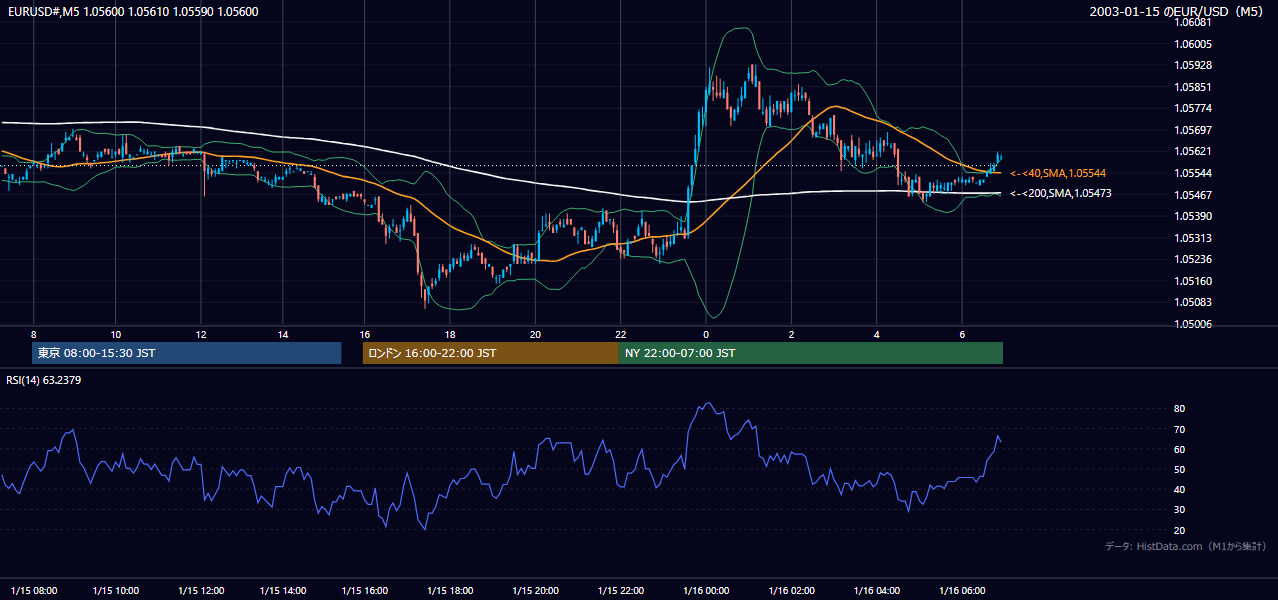Image resolution: width=1278 pixels, height=600 pixels.
Task: Click price level 1.05390 on the axis
Action: pyautogui.click(x=1194, y=216)
